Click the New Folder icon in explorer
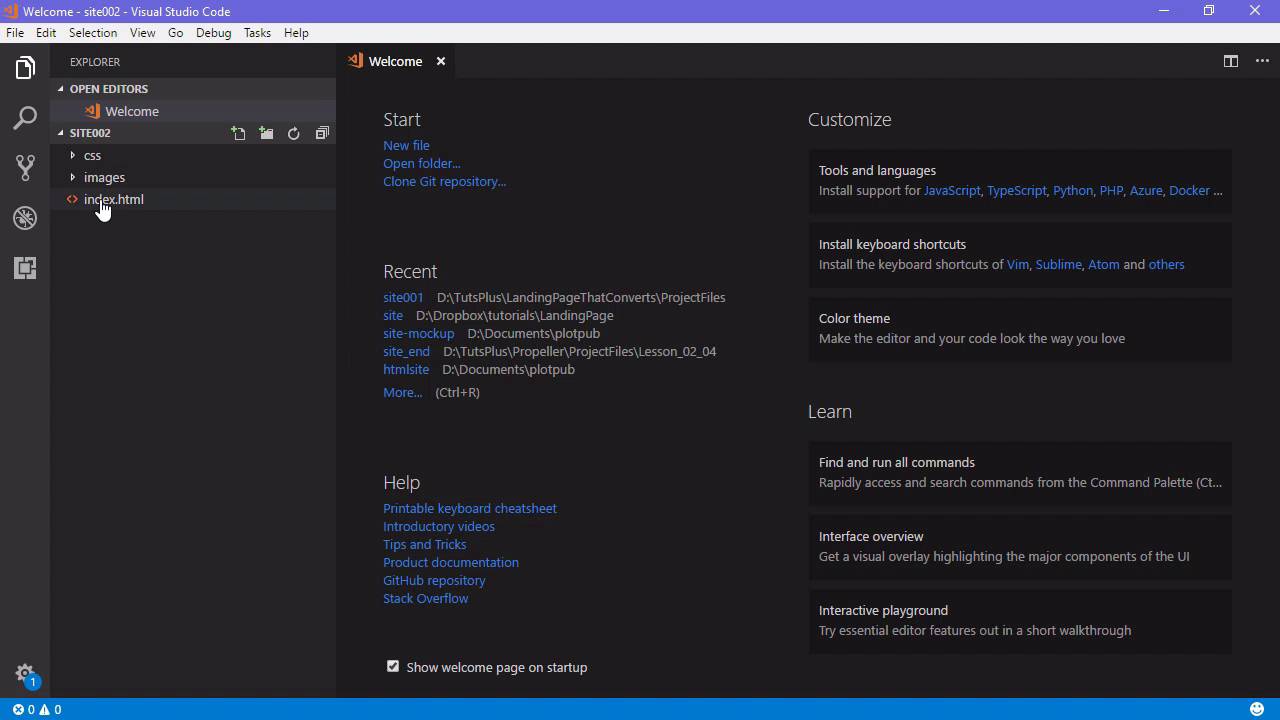 click(266, 133)
